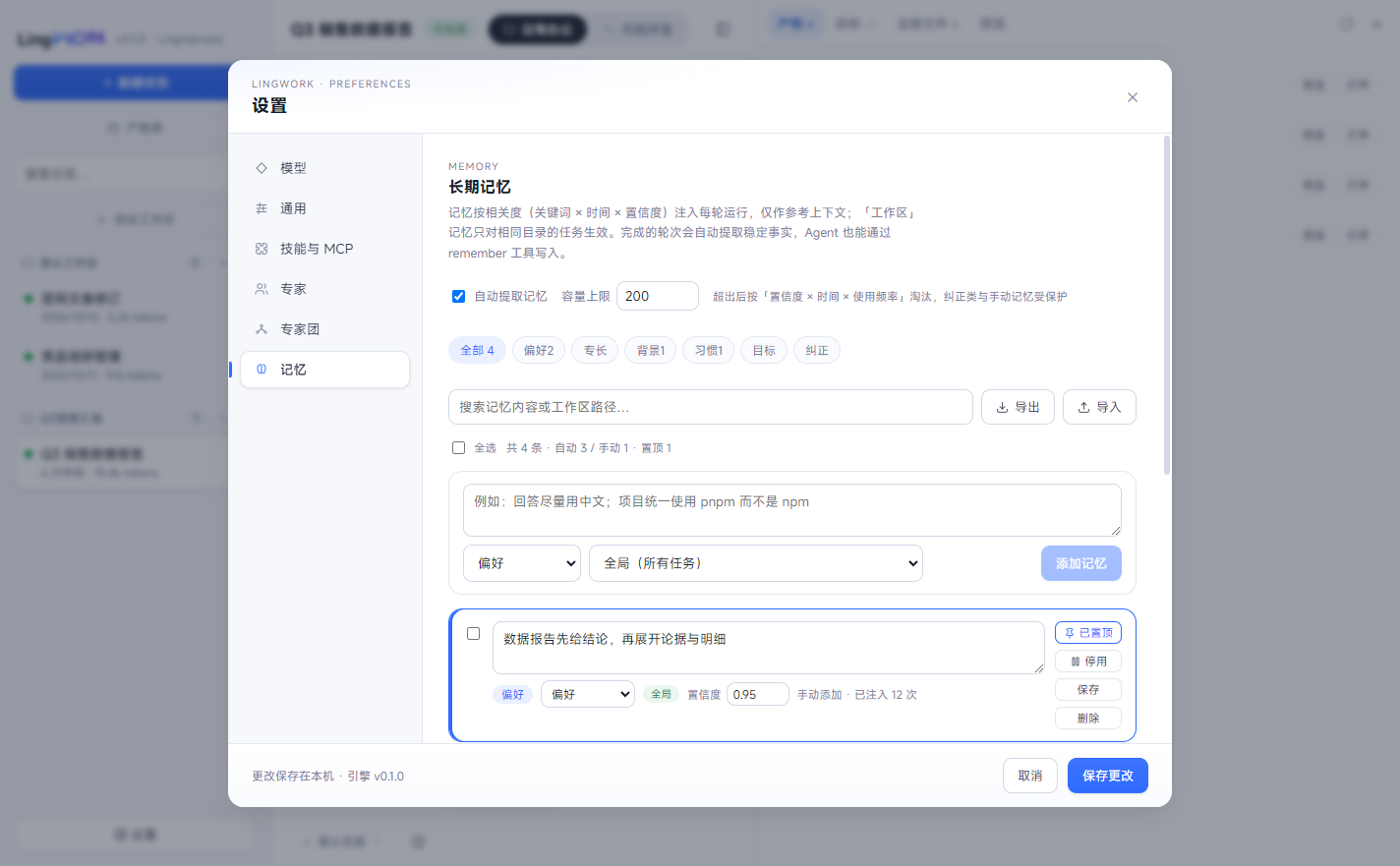Click the 添加记忆 button
The image size is (1400, 866).
tap(1081, 563)
